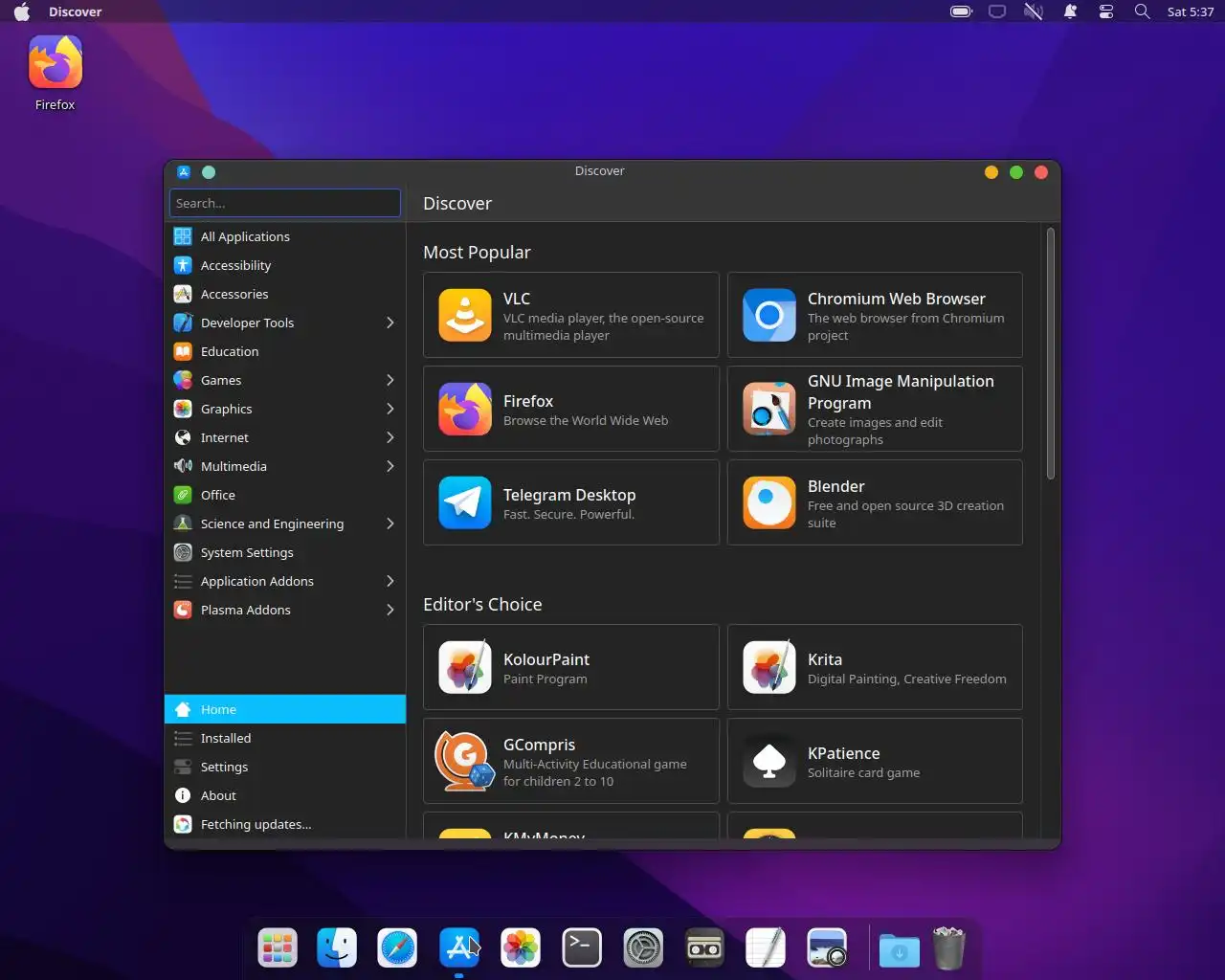
Task: Open Launchpad from the dock
Action: coord(278,948)
